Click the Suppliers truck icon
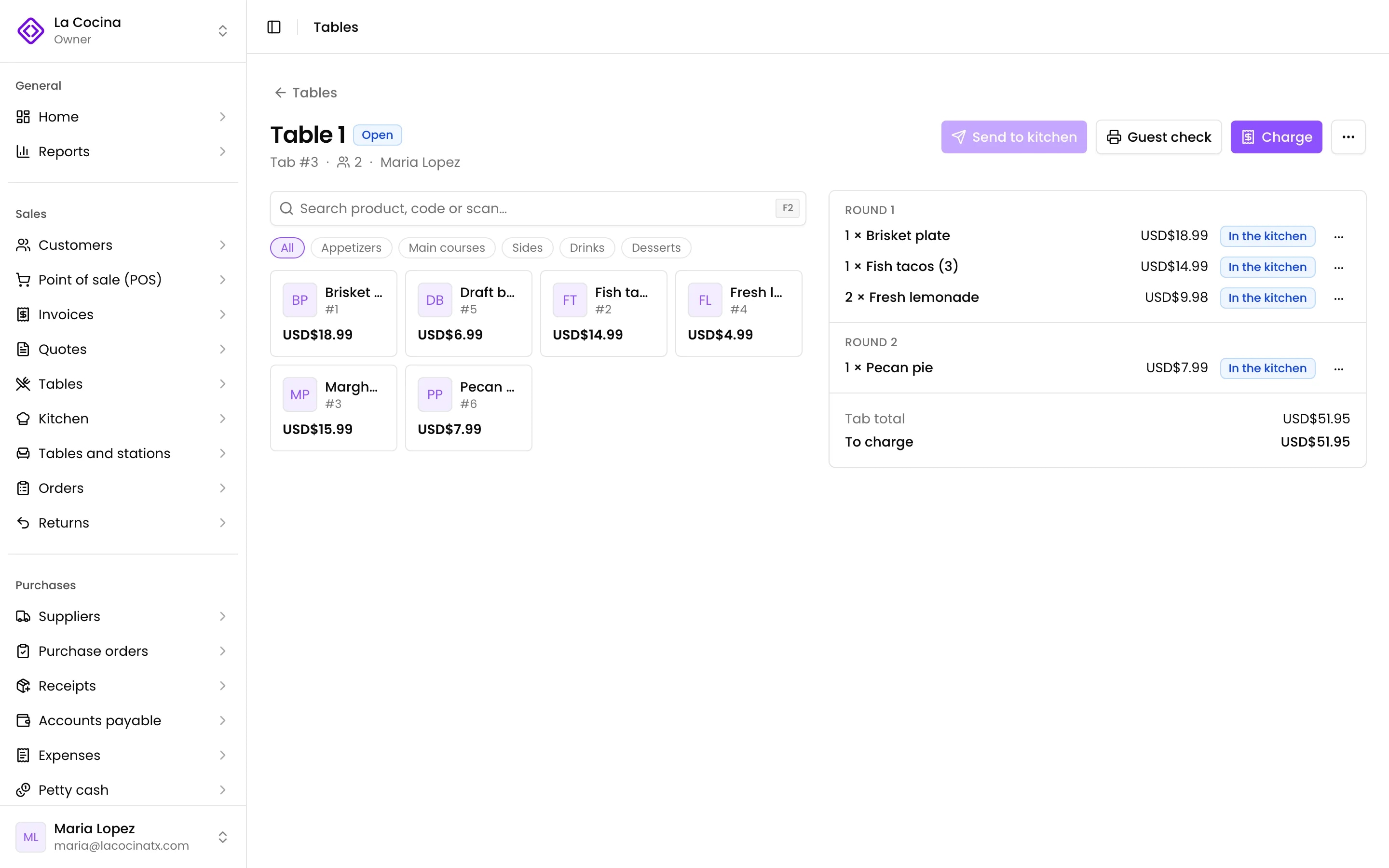The width and height of the screenshot is (1389, 868). (x=23, y=617)
